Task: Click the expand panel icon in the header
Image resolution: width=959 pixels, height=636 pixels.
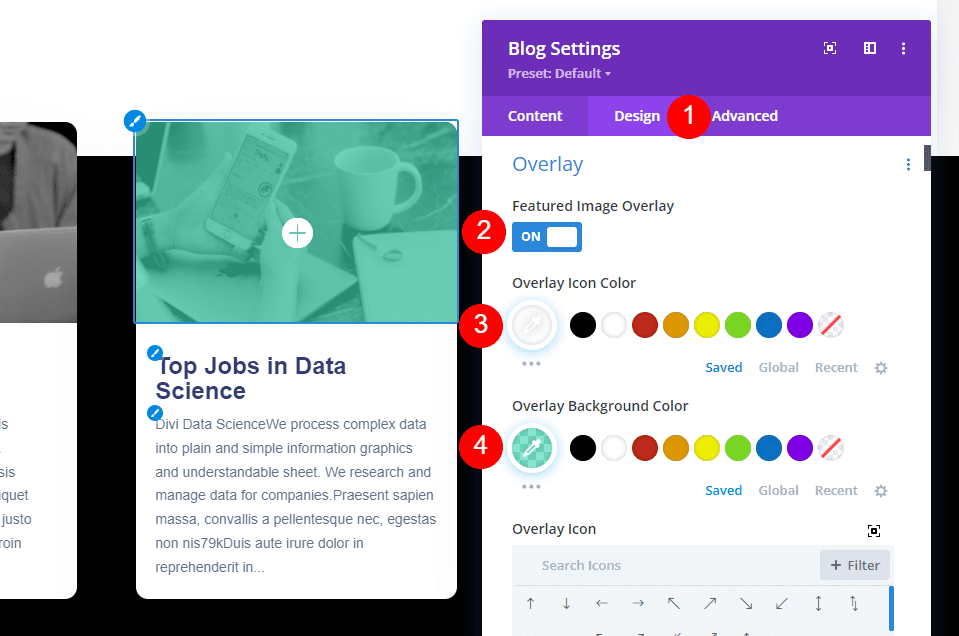Action: (869, 48)
